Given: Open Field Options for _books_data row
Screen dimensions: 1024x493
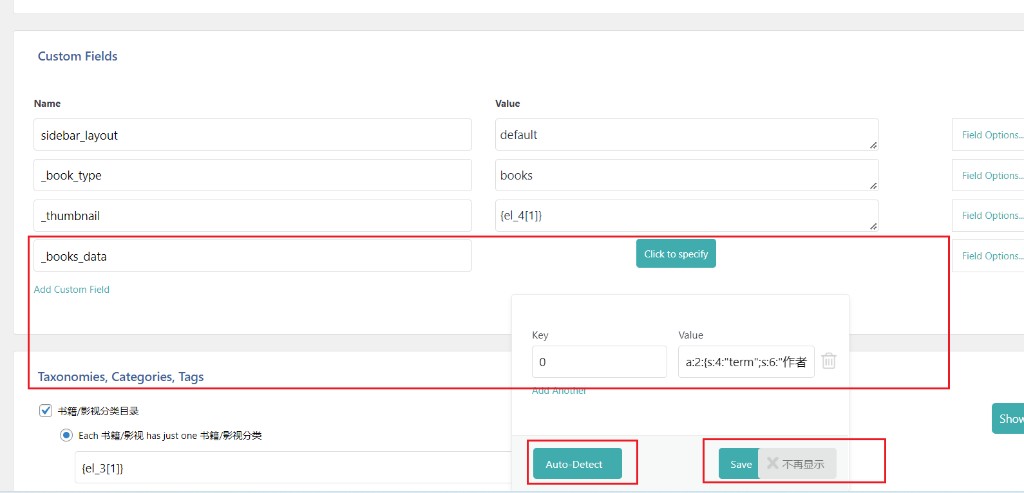Looking at the screenshot, I should pos(991,256).
